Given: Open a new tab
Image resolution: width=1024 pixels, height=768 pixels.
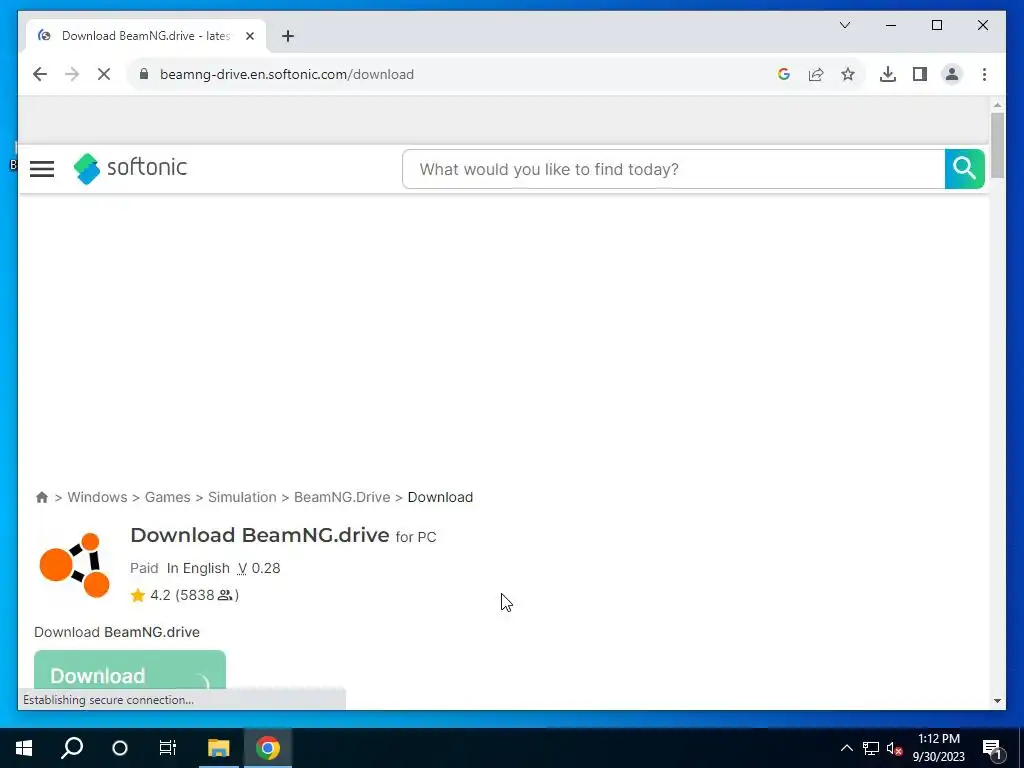Looking at the screenshot, I should pyautogui.click(x=288, y=36).
